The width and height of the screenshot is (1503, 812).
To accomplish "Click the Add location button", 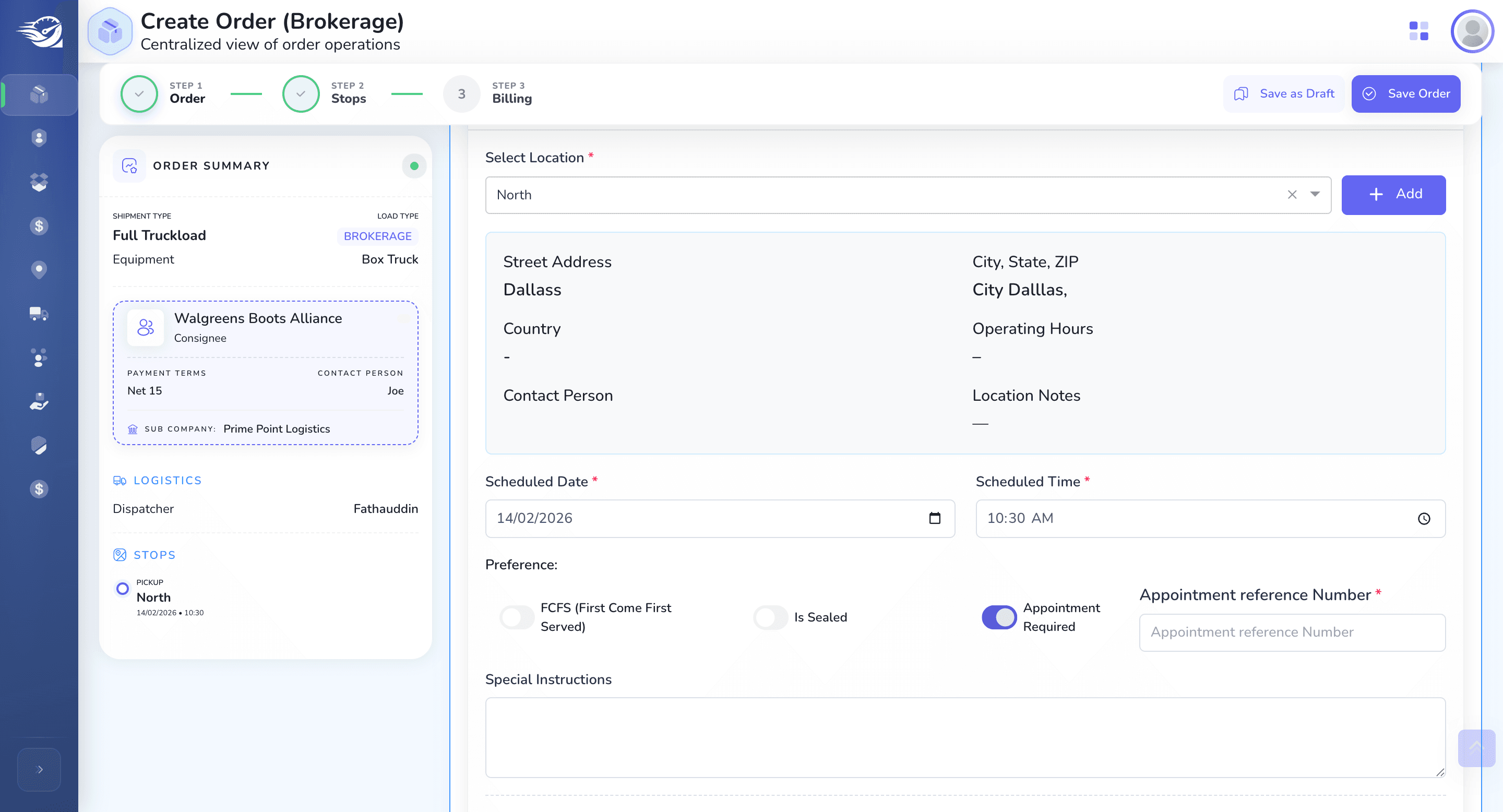I will click(x=1393, y=194).
